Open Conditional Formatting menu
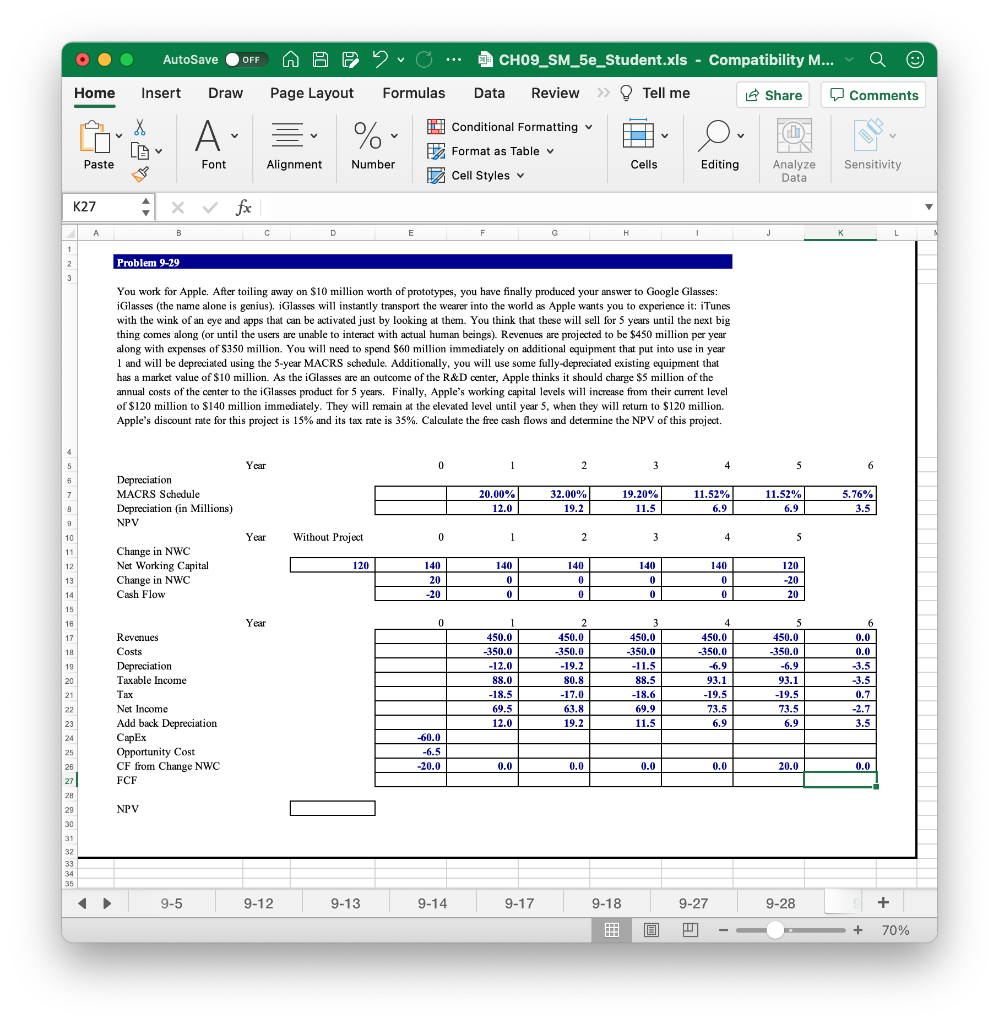 [x=510, y=127]
